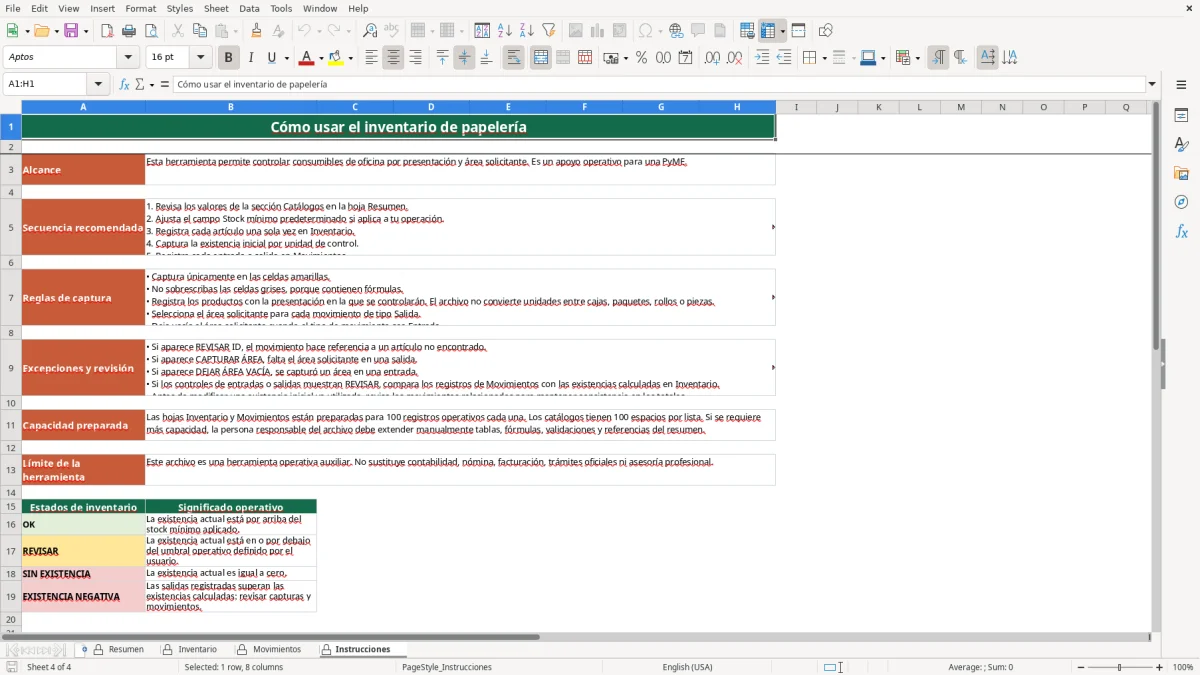Open the font name dropdown
The height and width of the screenshot is (675, 1200).
point(129,58)
